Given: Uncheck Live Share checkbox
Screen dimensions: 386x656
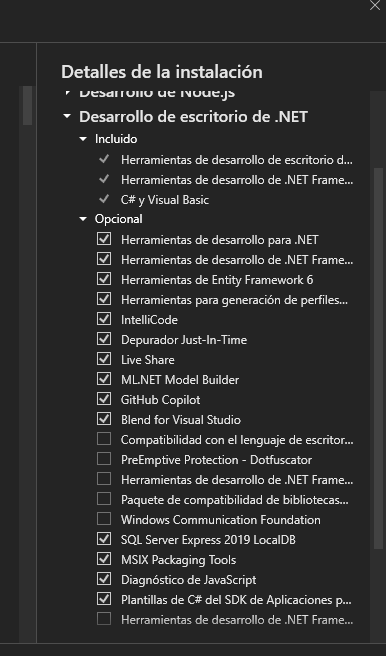Looking at the screenshot, I should (x=104, y=359).
